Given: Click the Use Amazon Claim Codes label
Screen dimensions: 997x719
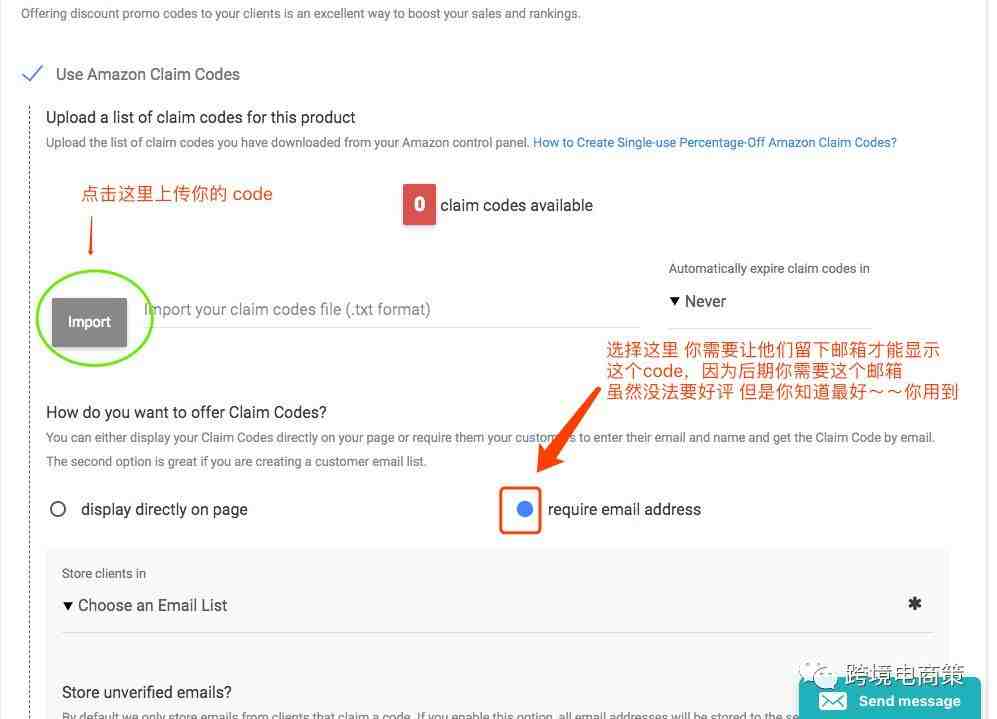Looking at the screenshot, I should coord(148,74).
